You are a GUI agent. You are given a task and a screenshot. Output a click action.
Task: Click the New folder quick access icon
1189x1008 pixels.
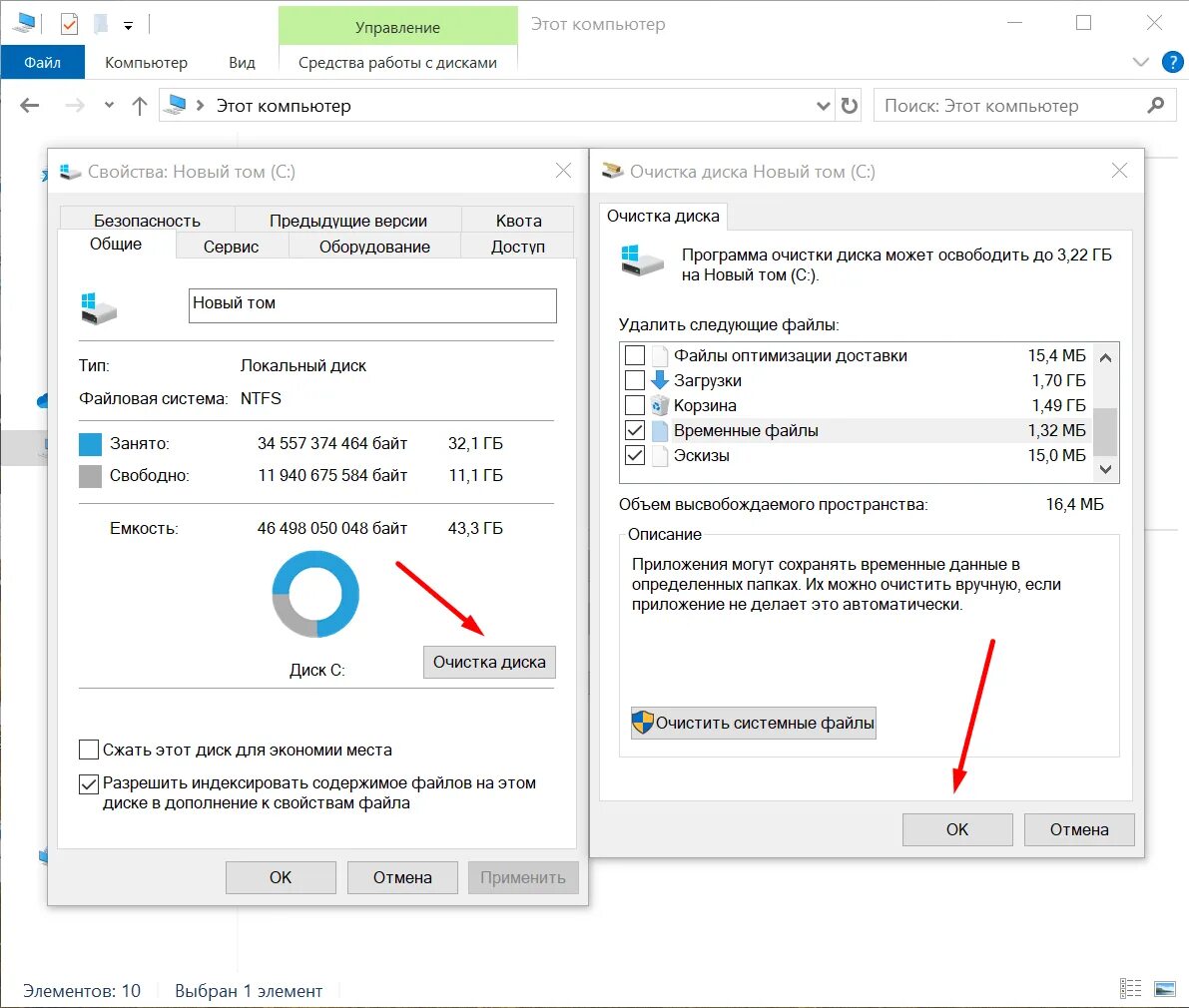tap(101, 24)
